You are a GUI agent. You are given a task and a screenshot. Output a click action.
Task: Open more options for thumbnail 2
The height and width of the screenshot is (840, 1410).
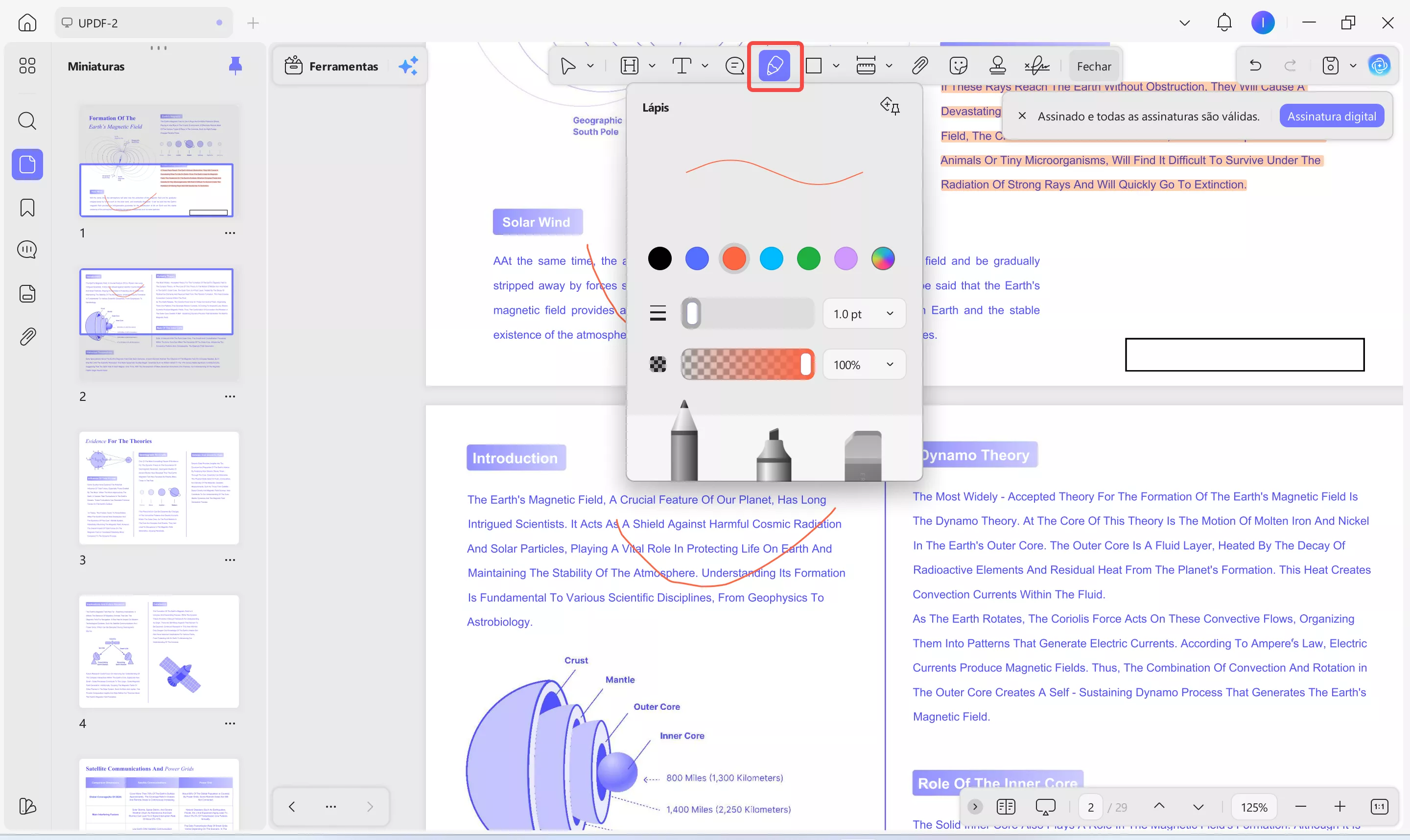(x=230, y=396)
